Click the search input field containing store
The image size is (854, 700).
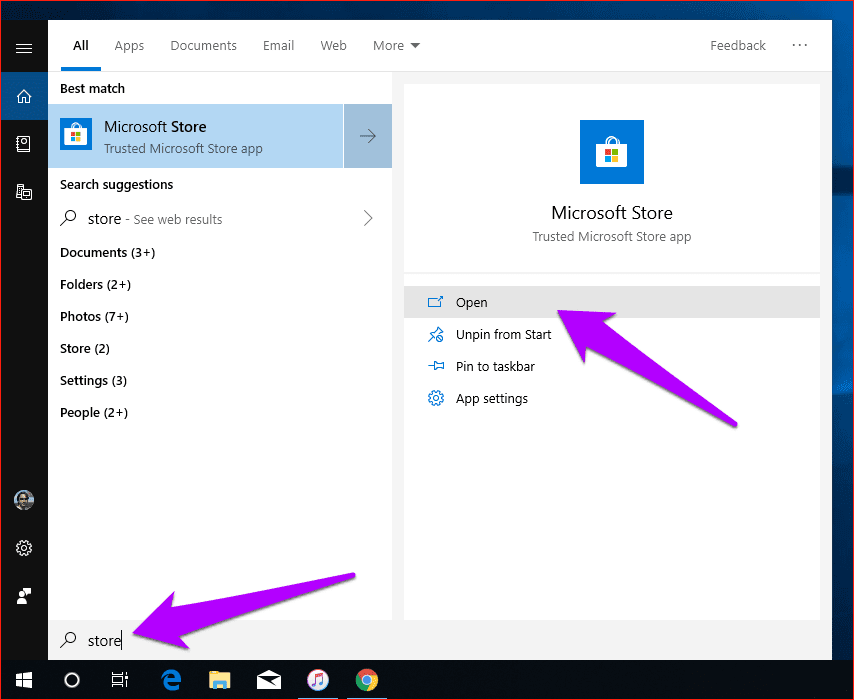[x=440, y=640]
